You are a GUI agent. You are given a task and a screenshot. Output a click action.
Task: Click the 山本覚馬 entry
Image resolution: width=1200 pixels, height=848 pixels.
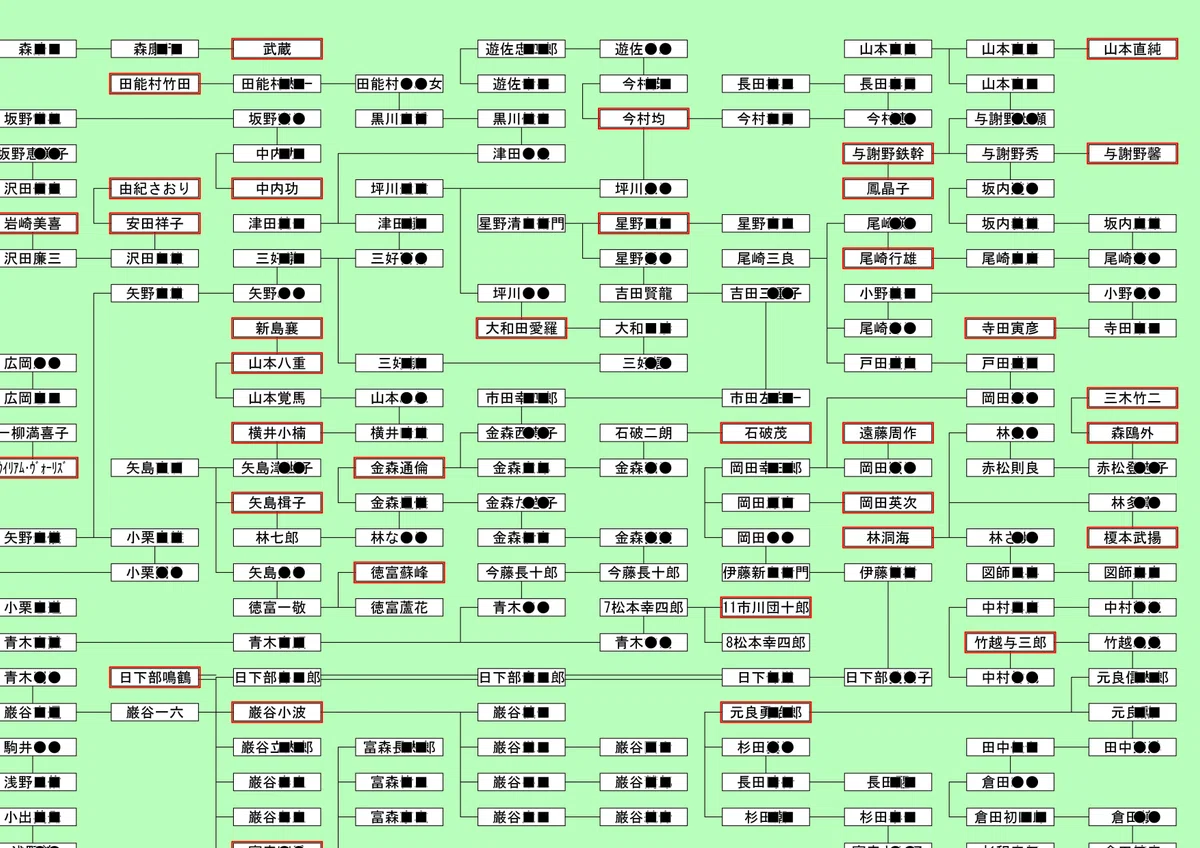tap(277, 398)
